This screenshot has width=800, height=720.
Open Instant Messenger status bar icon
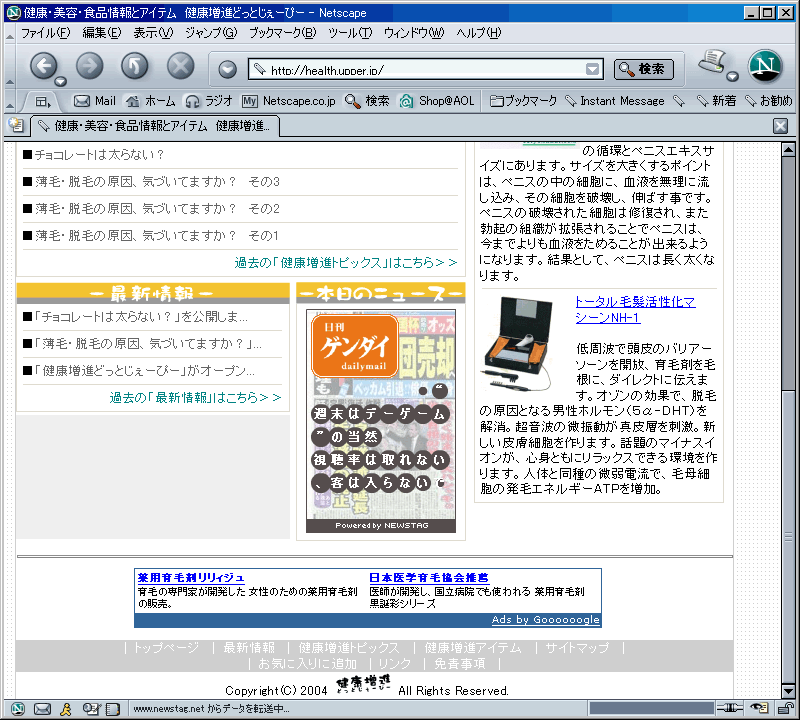(x=66, y=708)
